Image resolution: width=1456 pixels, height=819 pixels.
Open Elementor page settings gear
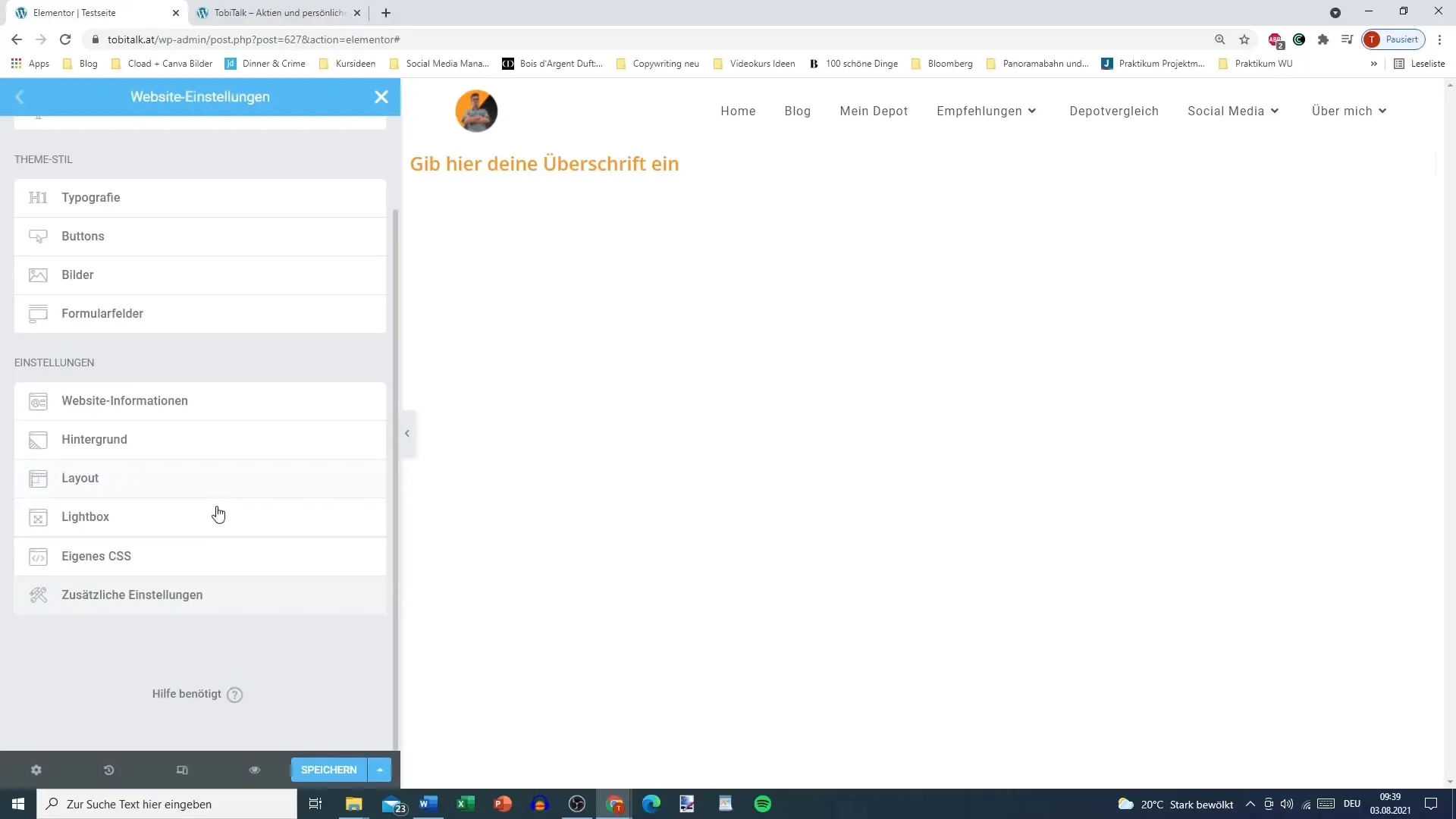click(36, 770)
